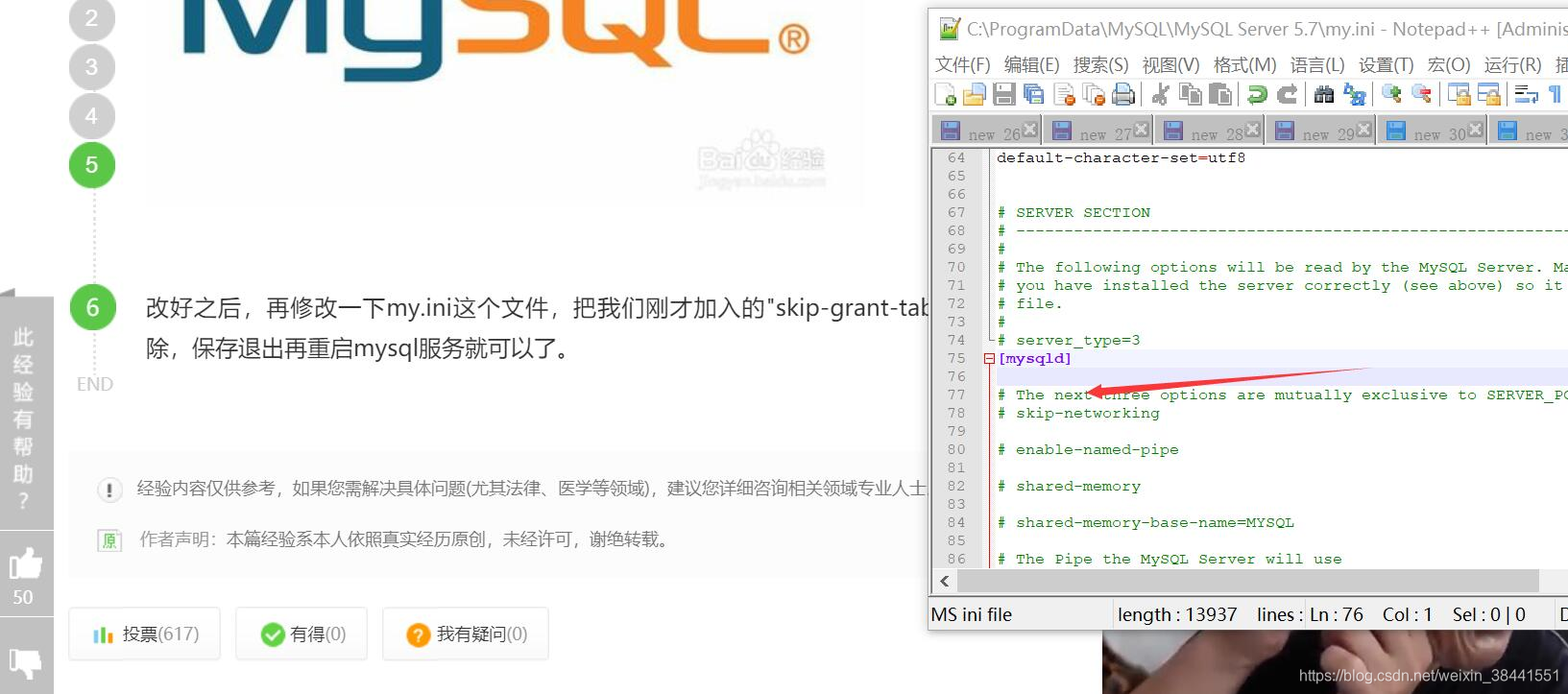Click the thumbs-down dislike icon
Image resolution: width=1568 pixels, height=694 pixels.
click(x=26, y=662)
